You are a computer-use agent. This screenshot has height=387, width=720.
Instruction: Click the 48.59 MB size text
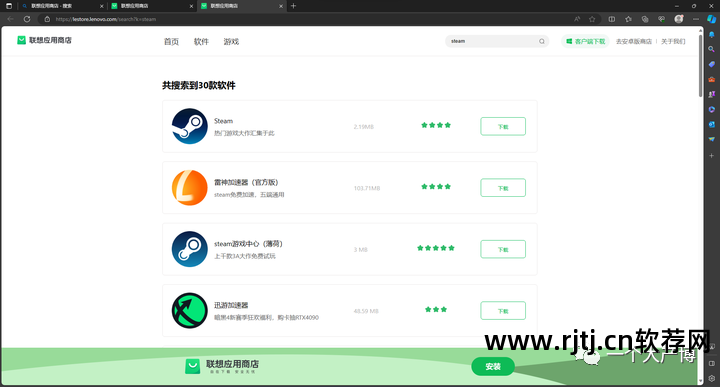366,311
